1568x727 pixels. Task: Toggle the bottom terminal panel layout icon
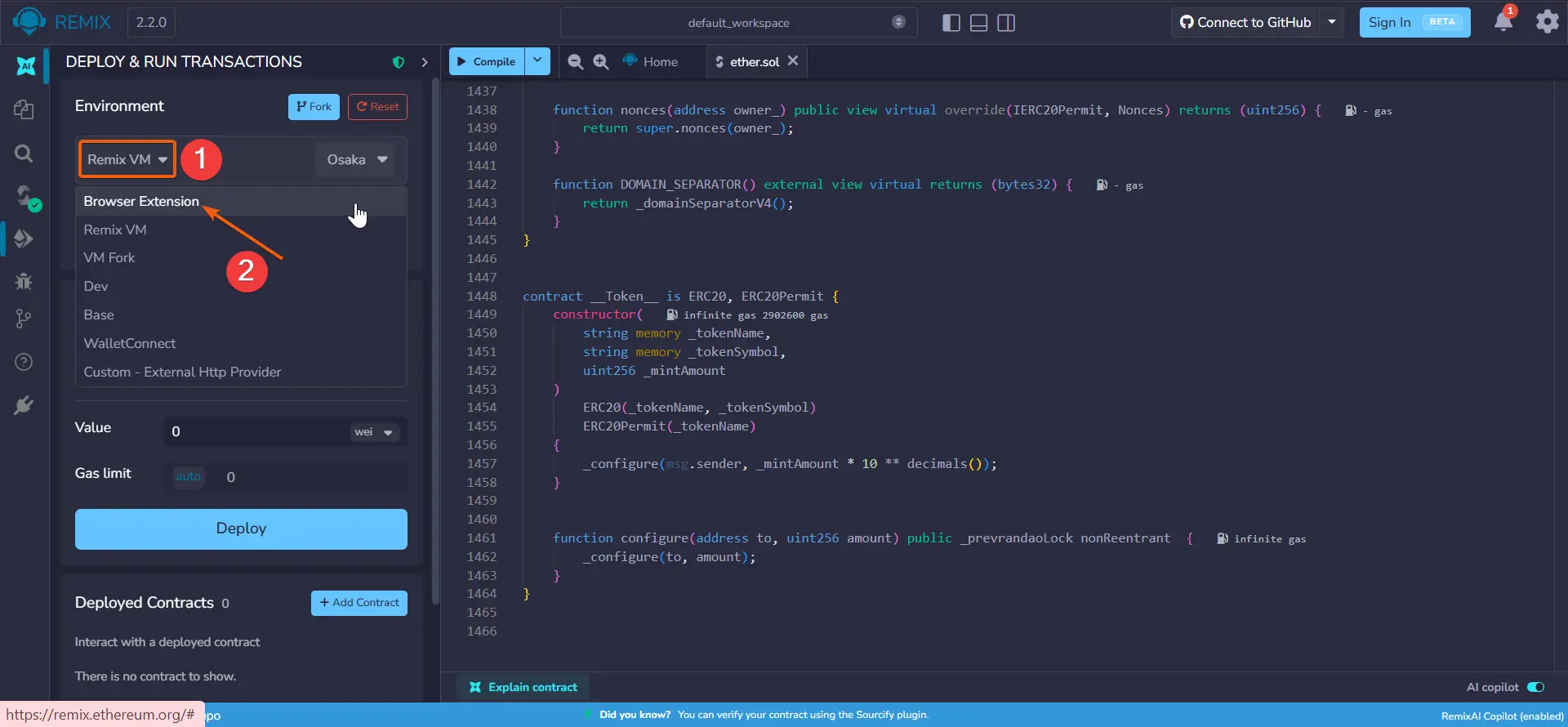pyautogui.click(x=978, y=23)
